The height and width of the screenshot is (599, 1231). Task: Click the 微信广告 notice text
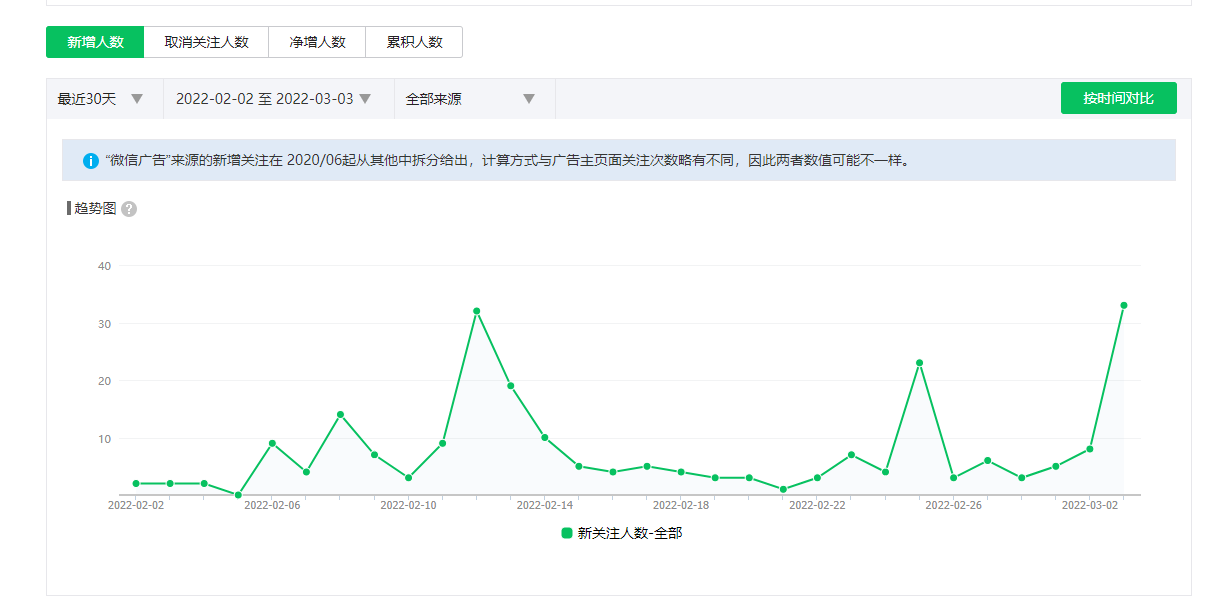pyautogui.click(x=508, y=160)
